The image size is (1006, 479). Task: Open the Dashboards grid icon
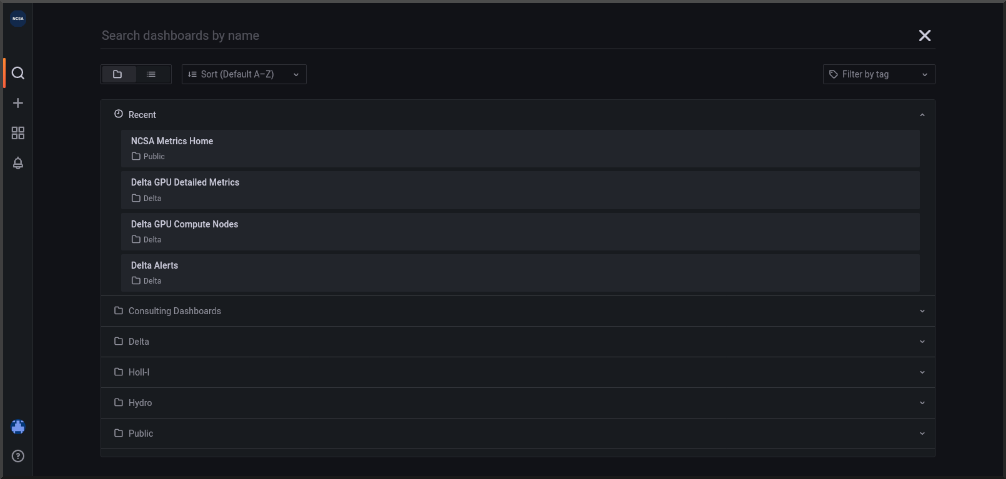tap(18, 133)
